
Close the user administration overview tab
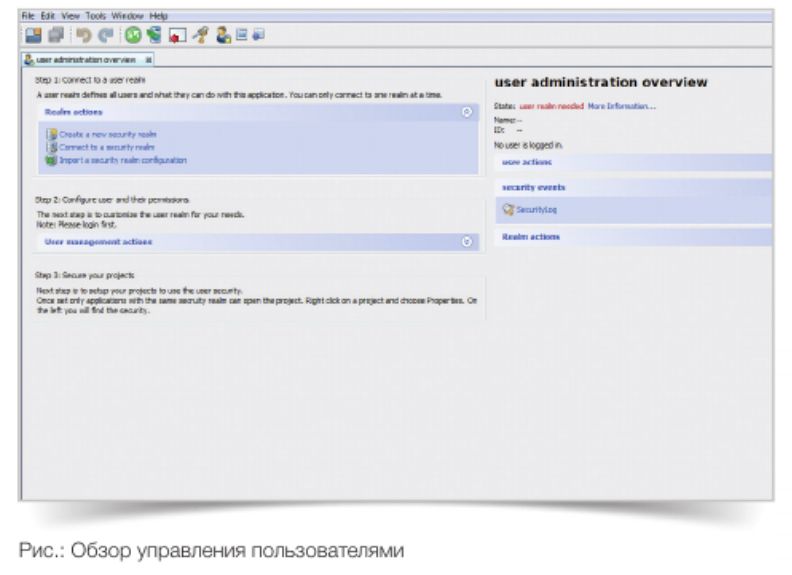149,60
